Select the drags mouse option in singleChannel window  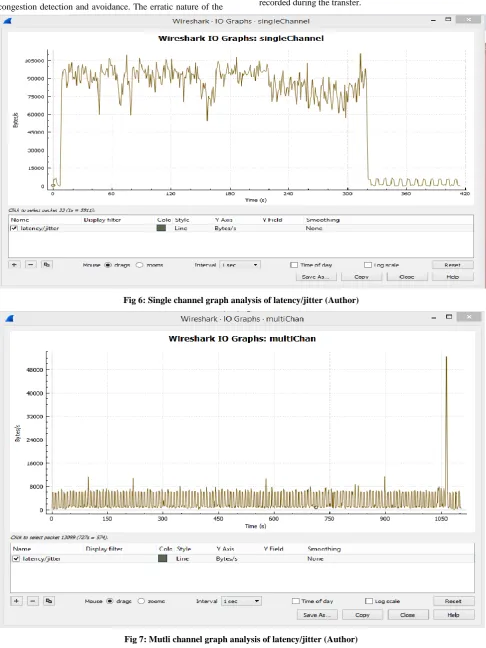108,265
